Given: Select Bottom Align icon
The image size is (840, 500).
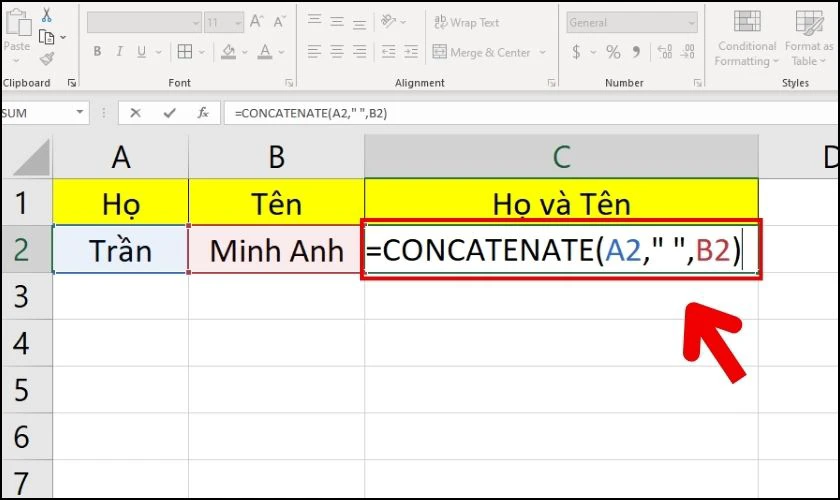Looking at the screenshot, I should (x=359, y=23).
